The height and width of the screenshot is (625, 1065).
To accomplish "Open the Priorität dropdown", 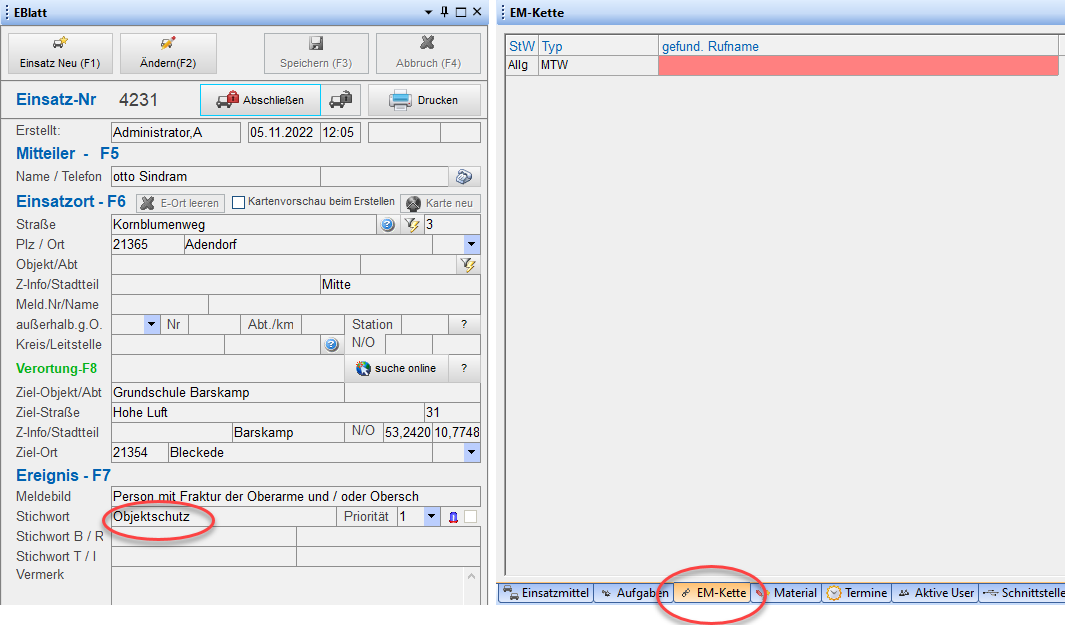I will [431, 517].
